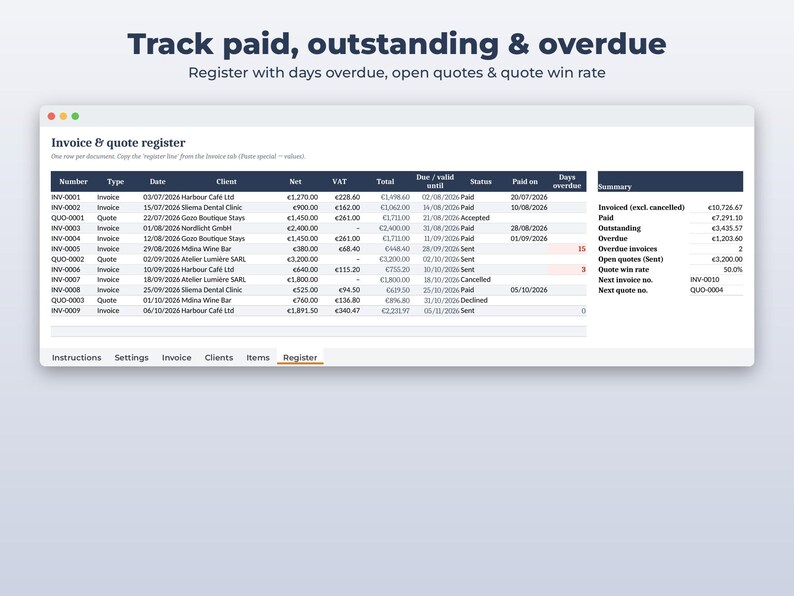
Task: Click the Days overdue column header
Action: 567,181
